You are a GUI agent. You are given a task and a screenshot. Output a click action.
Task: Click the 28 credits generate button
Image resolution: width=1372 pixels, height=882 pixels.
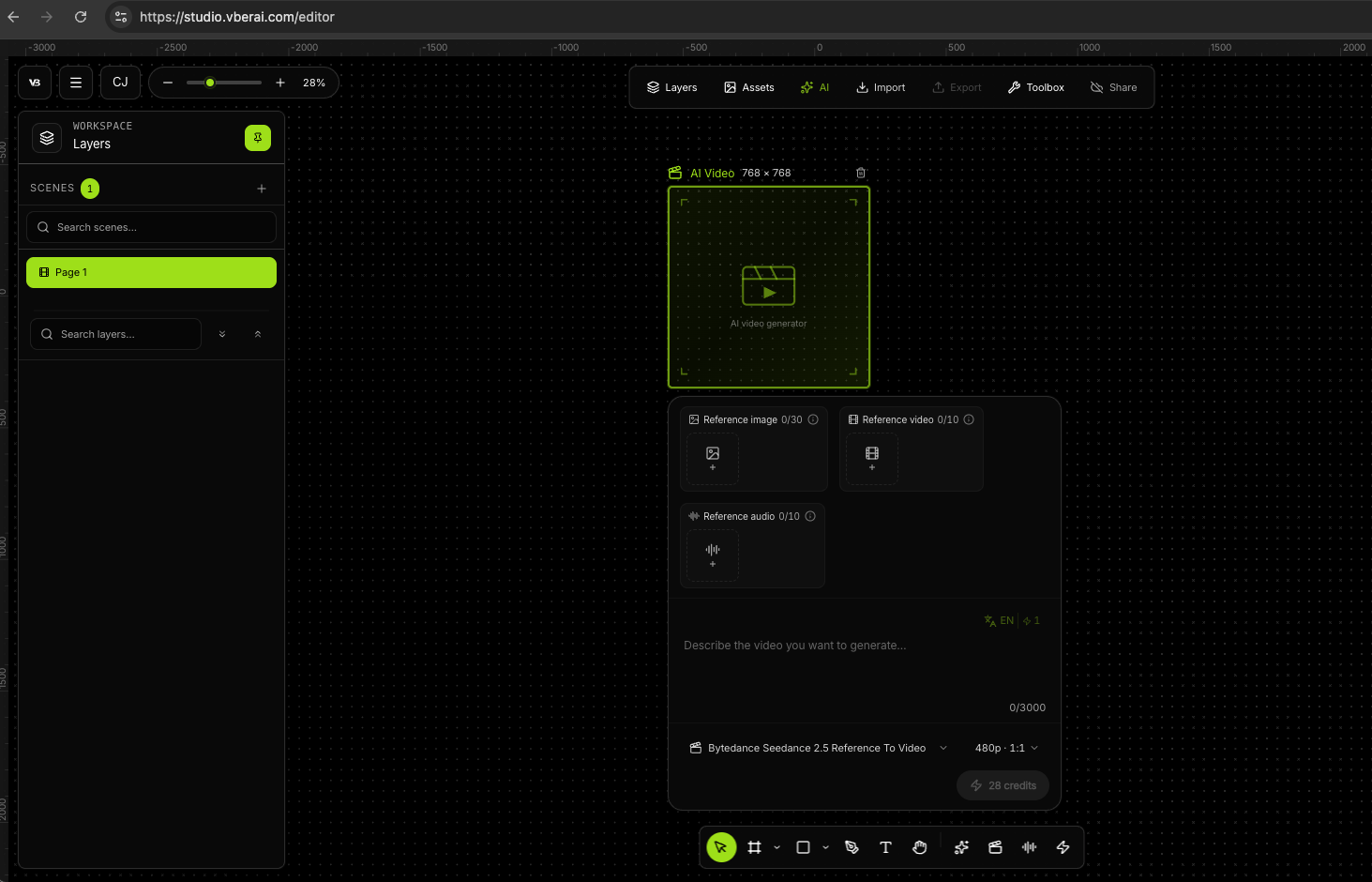coord(1003,785)
